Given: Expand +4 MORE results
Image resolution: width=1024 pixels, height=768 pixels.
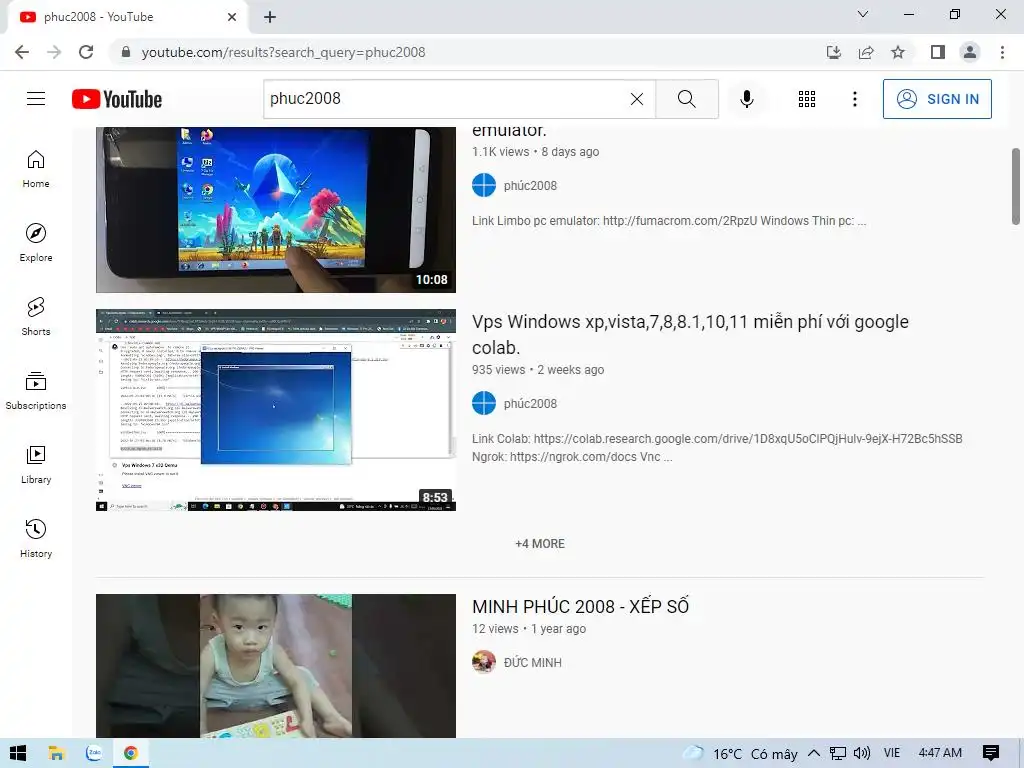Looking at the screenshot, I should pos(540,543).
